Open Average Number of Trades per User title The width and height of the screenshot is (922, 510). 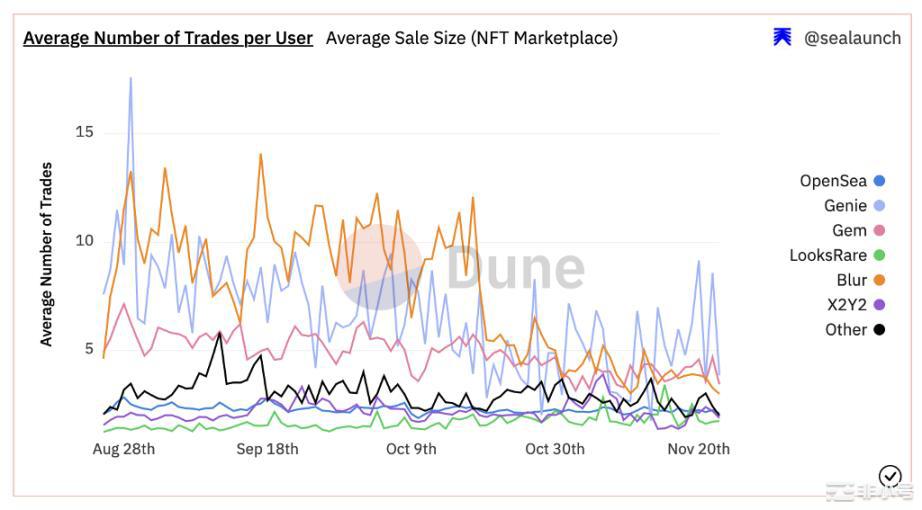(167, 38)
